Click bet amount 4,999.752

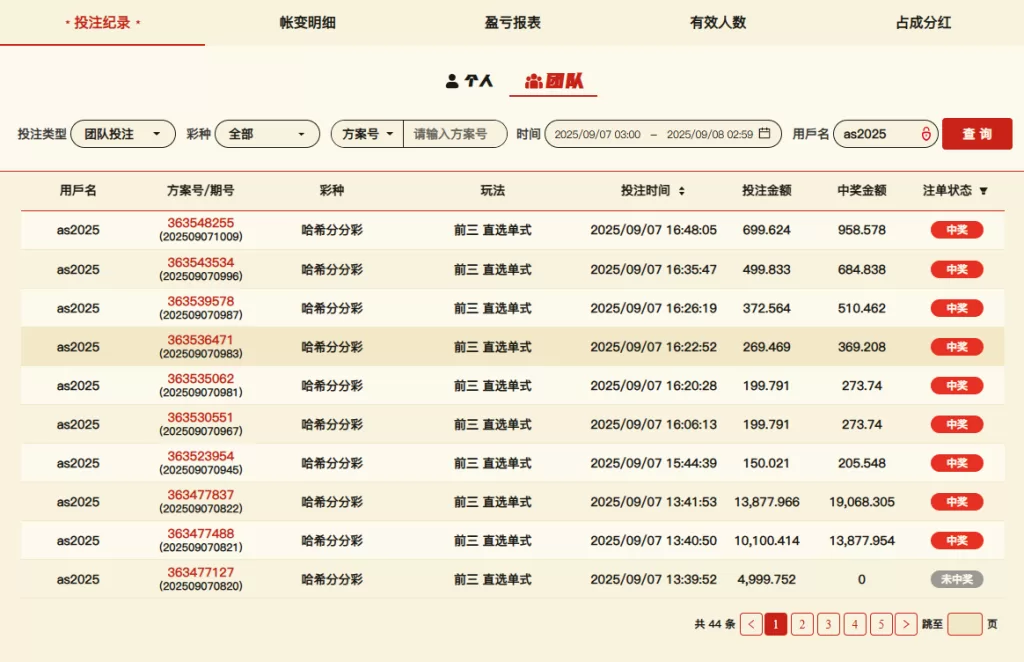tap(767, 579)
